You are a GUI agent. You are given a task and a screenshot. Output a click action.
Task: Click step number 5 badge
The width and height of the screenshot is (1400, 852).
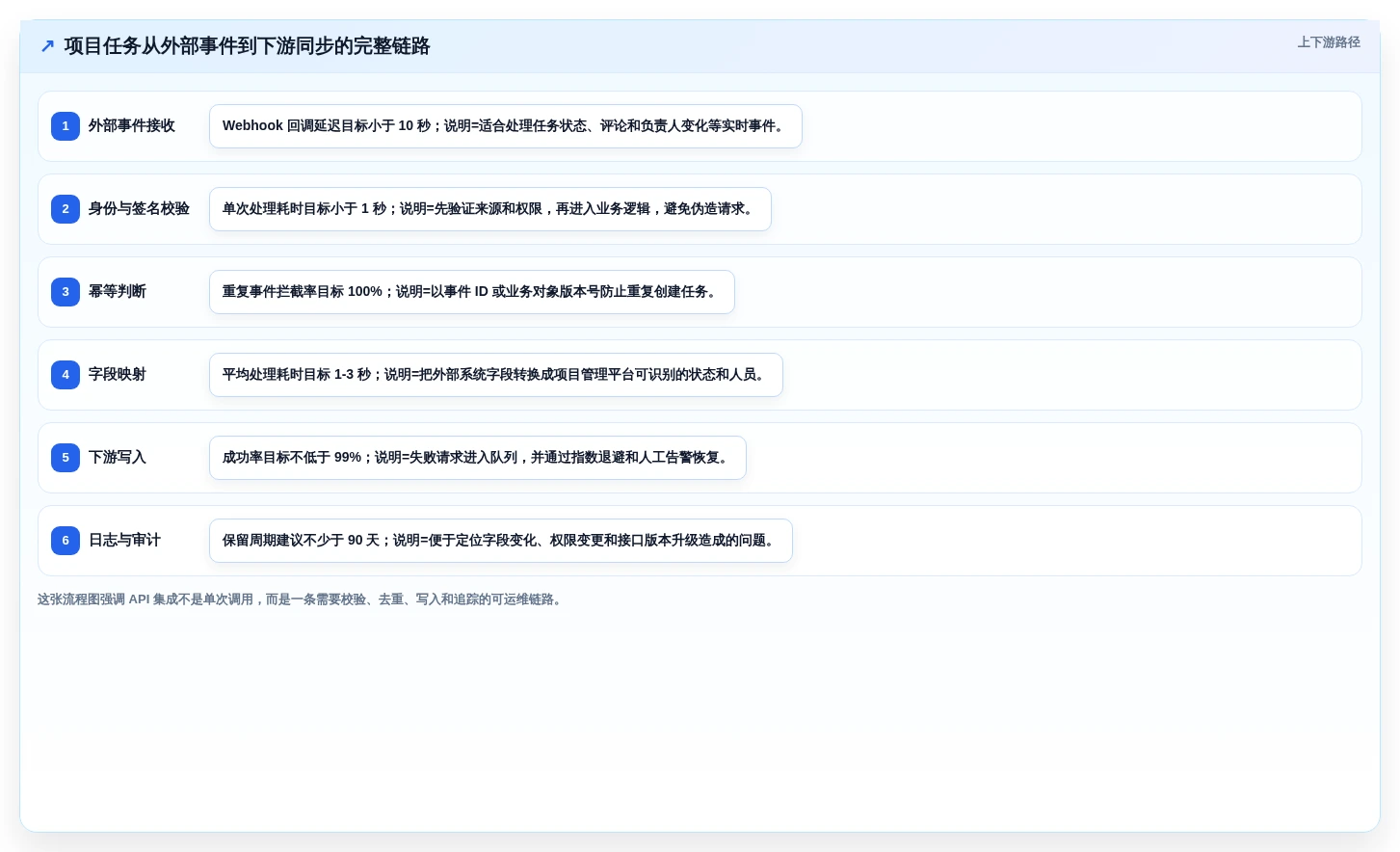66,458
